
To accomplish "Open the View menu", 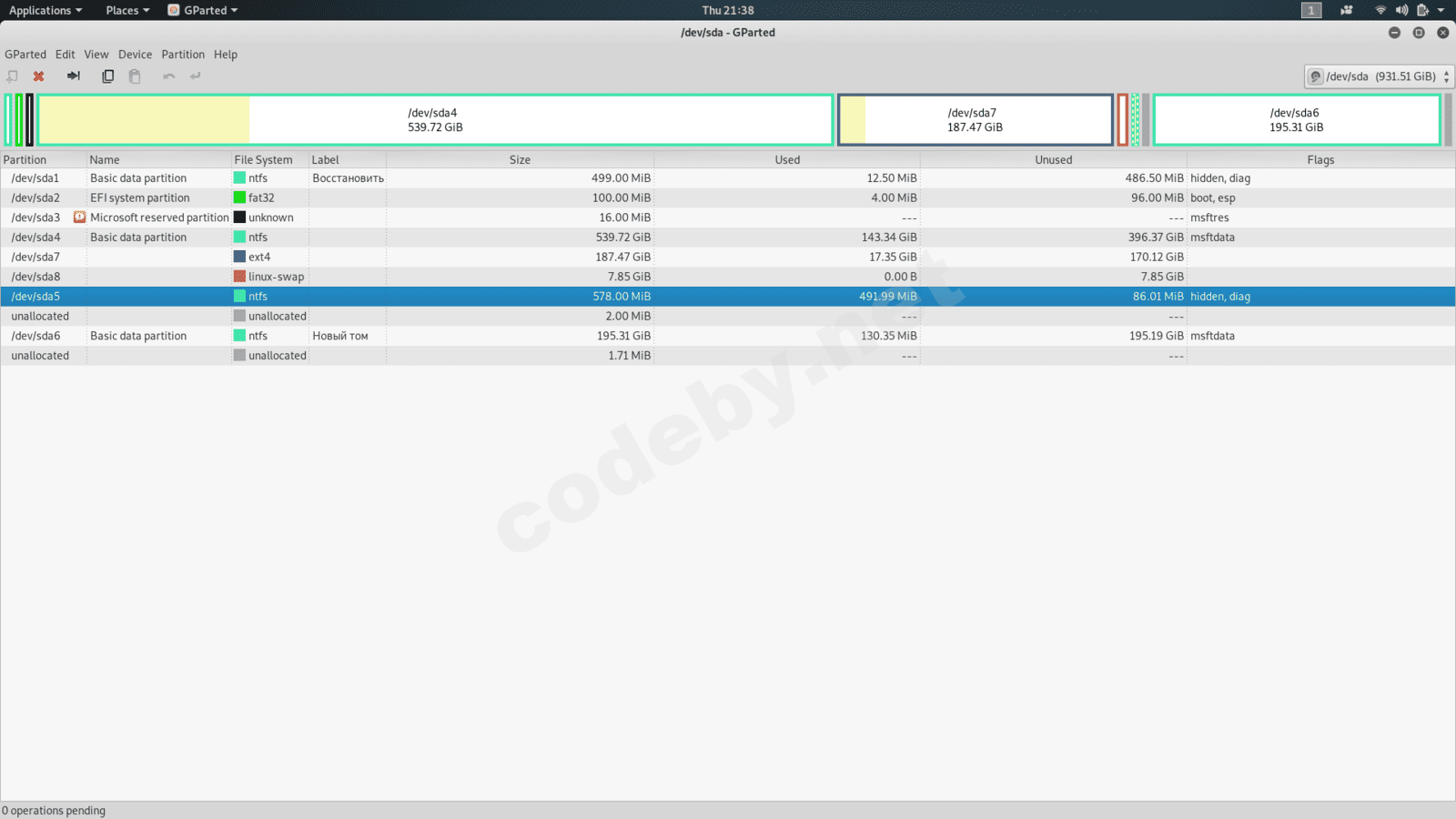I will tap(96, 55).
